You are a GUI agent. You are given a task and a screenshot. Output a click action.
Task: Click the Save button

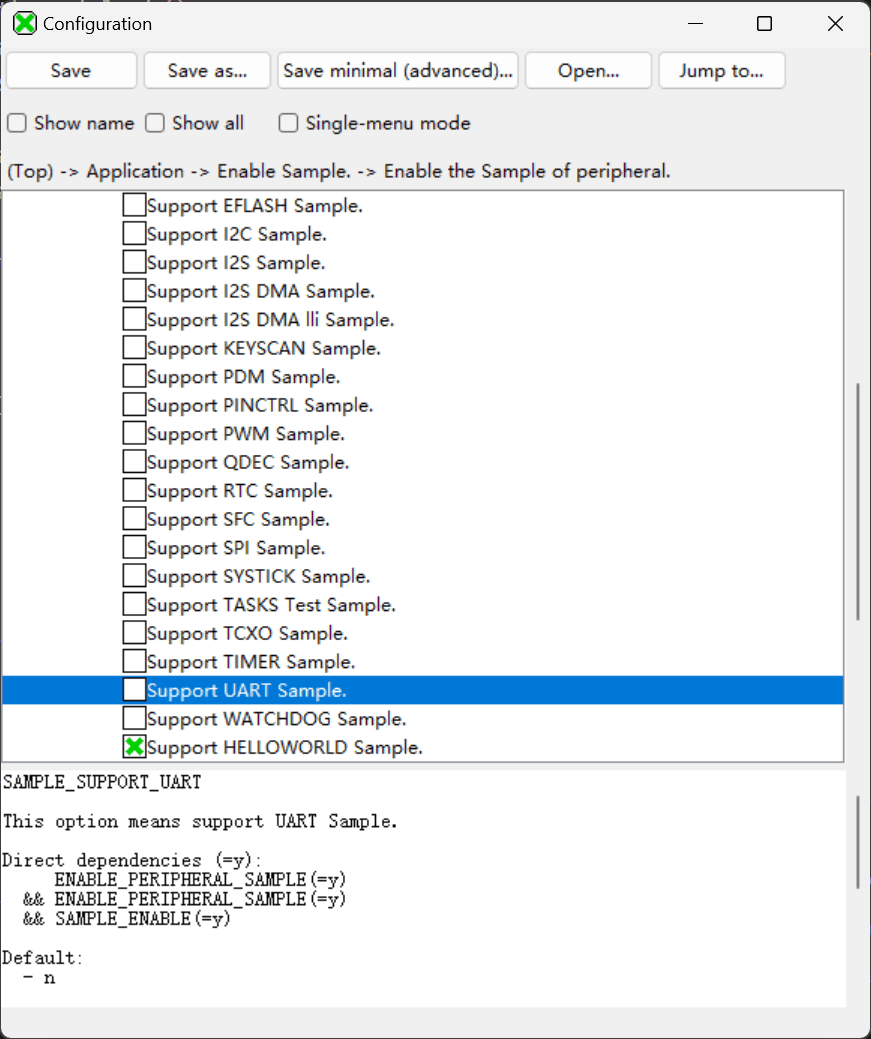(x=71, y=71)
